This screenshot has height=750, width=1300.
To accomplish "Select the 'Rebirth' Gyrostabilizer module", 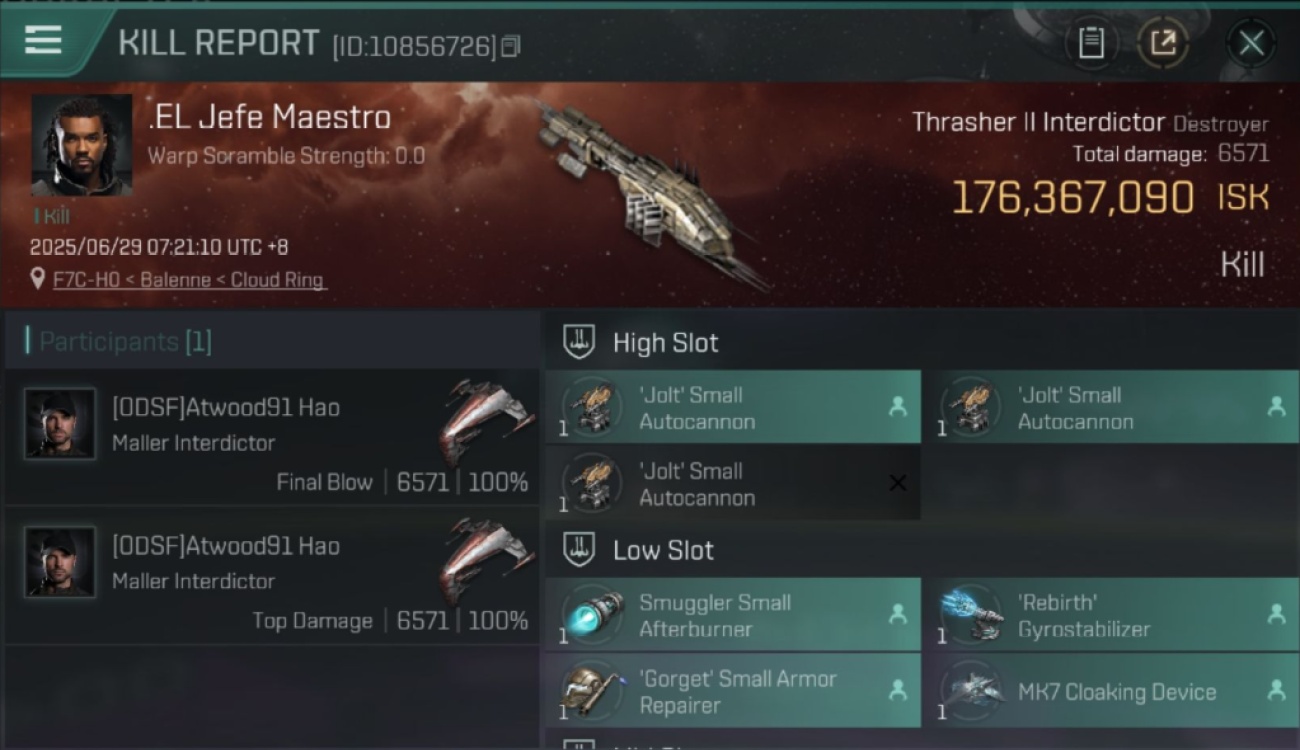I will coord(1111,615).
